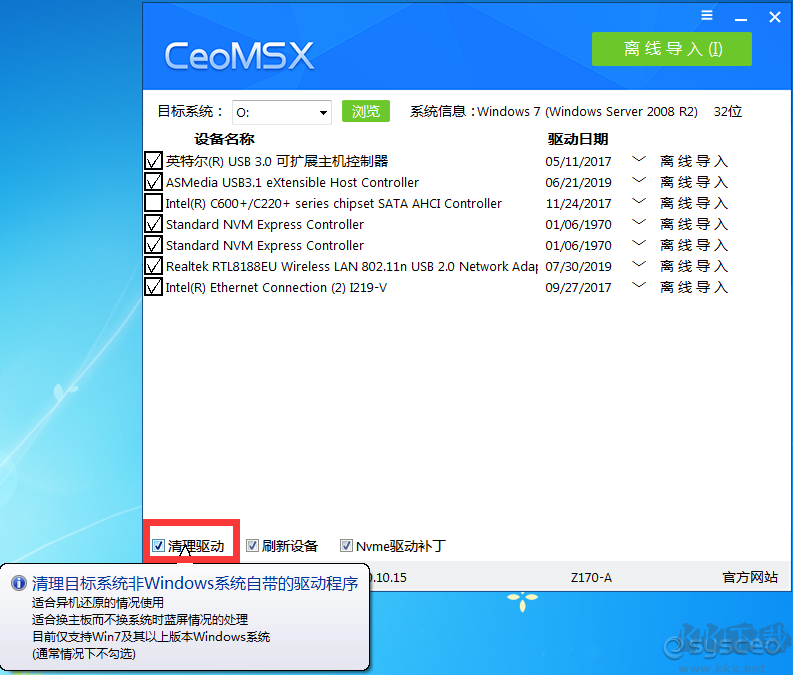The height and width of the screenshot is (675, 793).
Task: Expand chevron for ASMedia USB3.1 driver row
Action: pos(639,182)
